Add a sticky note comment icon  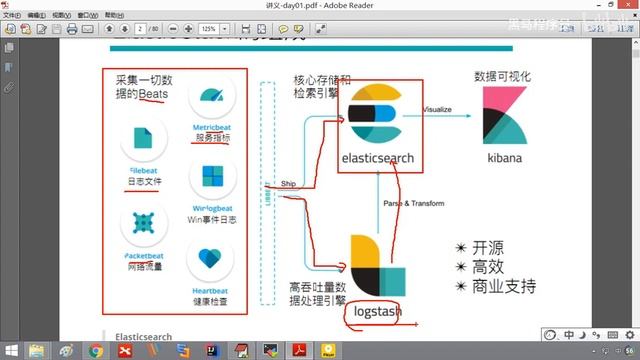[283, 29]
